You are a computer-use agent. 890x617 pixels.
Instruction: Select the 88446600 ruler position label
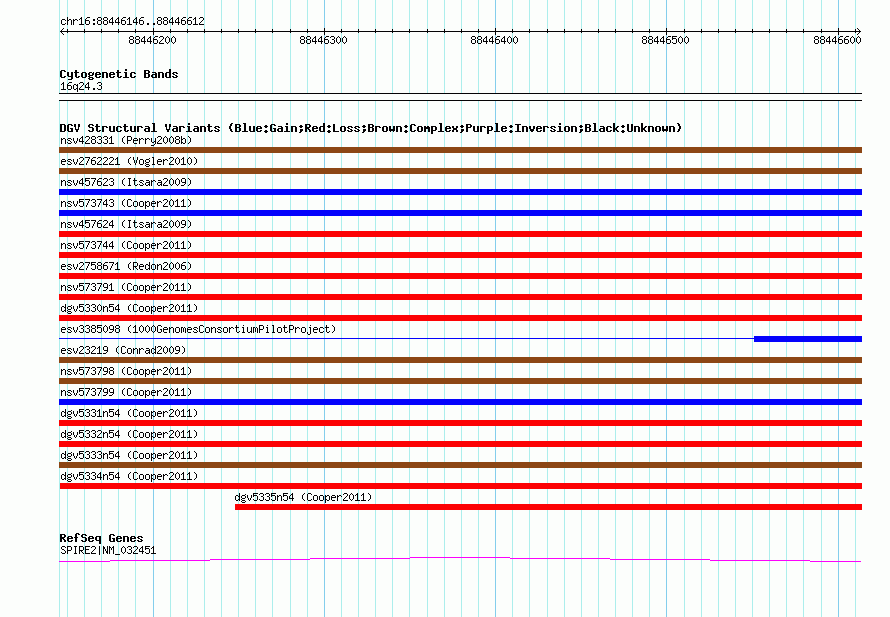837,40
